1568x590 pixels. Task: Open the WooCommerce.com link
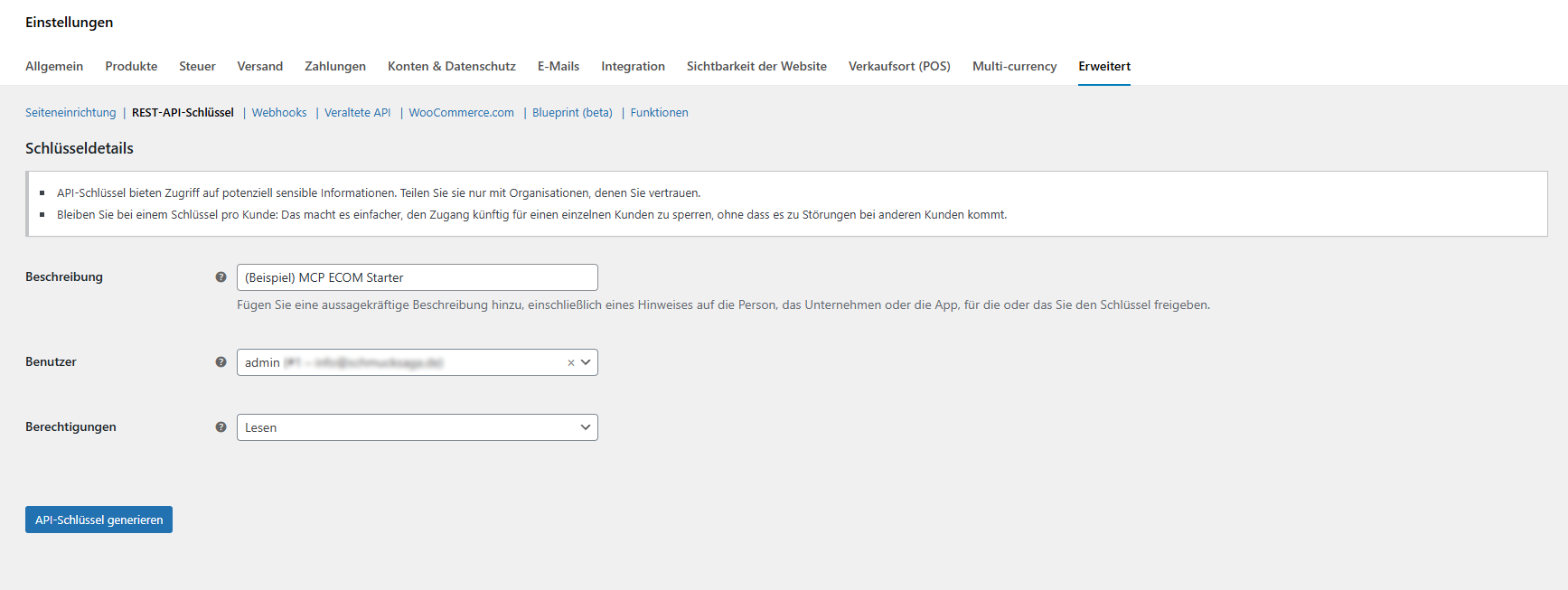(462, 113)
